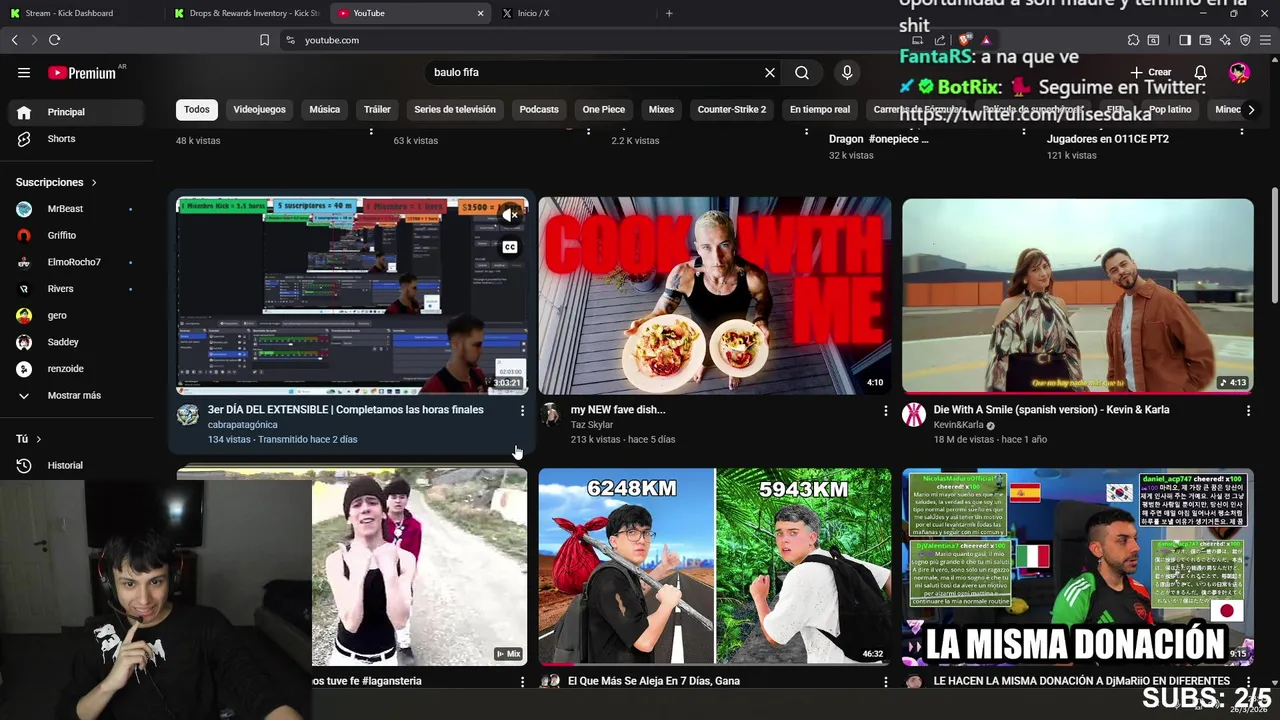Open Die With A Smile video title

click(1051, 410)
